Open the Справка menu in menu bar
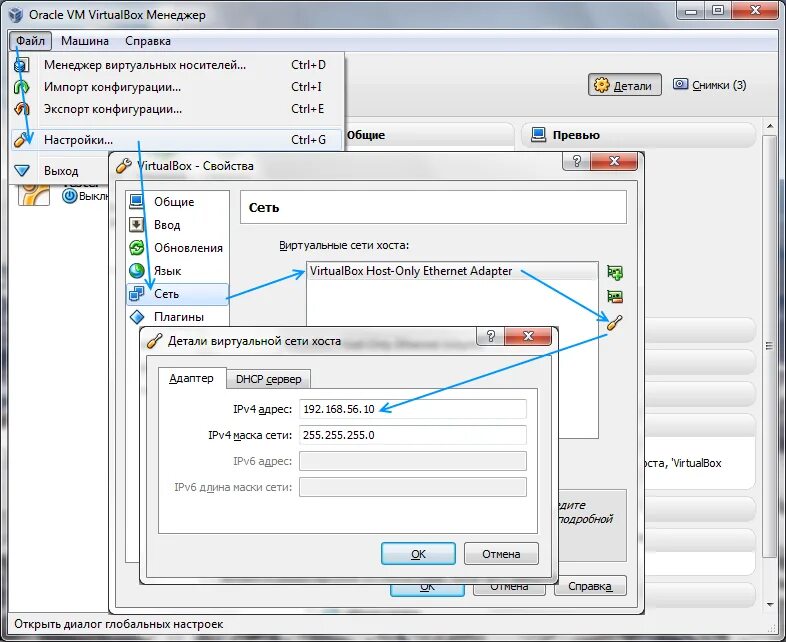Image resolution: width=786 pixels, height=642 pixels. (148, 41)
